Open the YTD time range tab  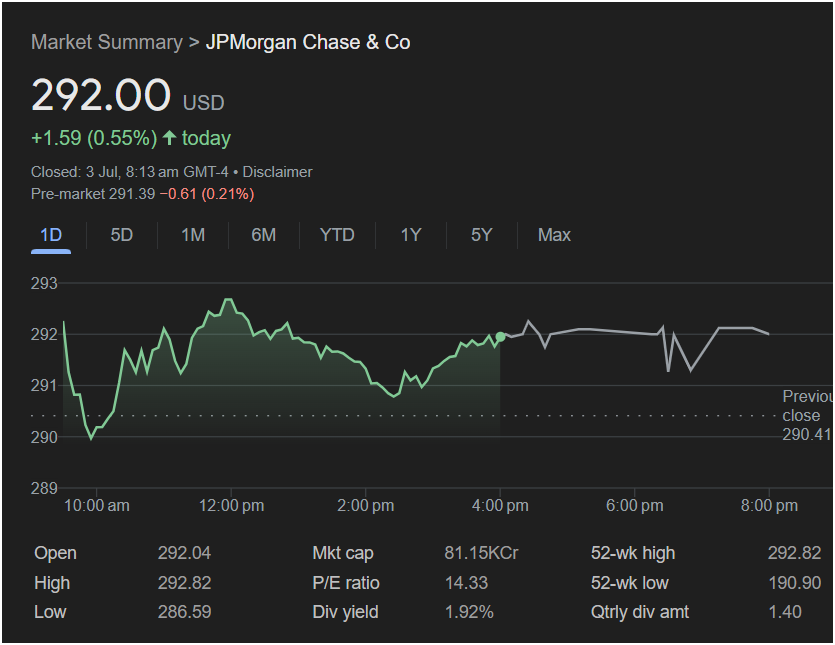pyautogui.click(x=337, y=235)
